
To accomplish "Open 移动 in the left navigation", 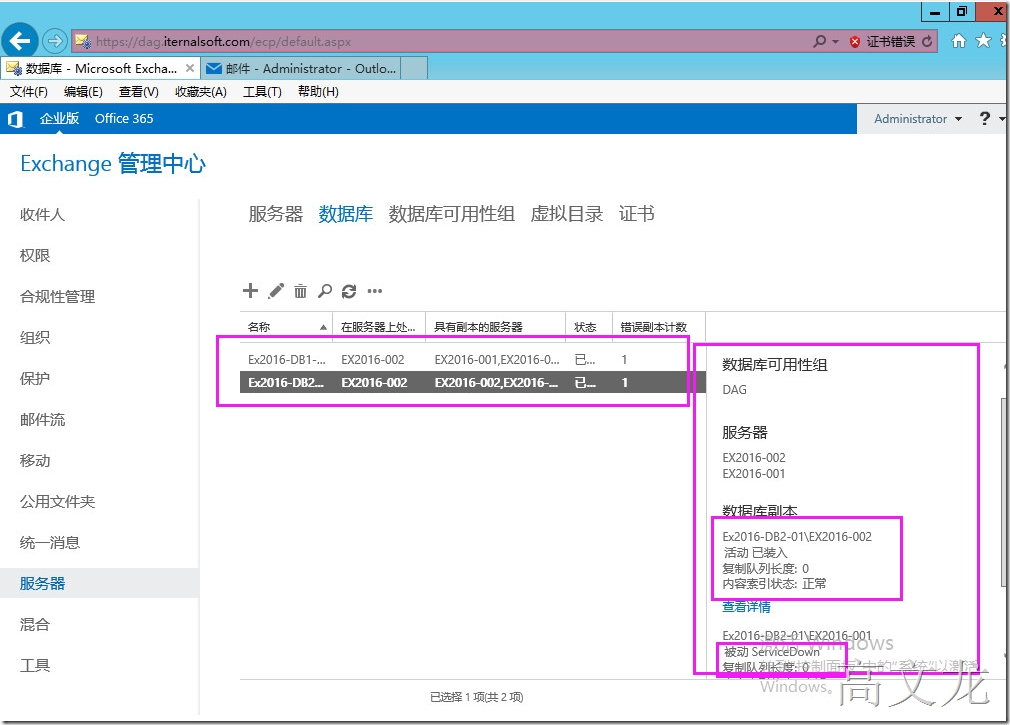I will (35, 460).
